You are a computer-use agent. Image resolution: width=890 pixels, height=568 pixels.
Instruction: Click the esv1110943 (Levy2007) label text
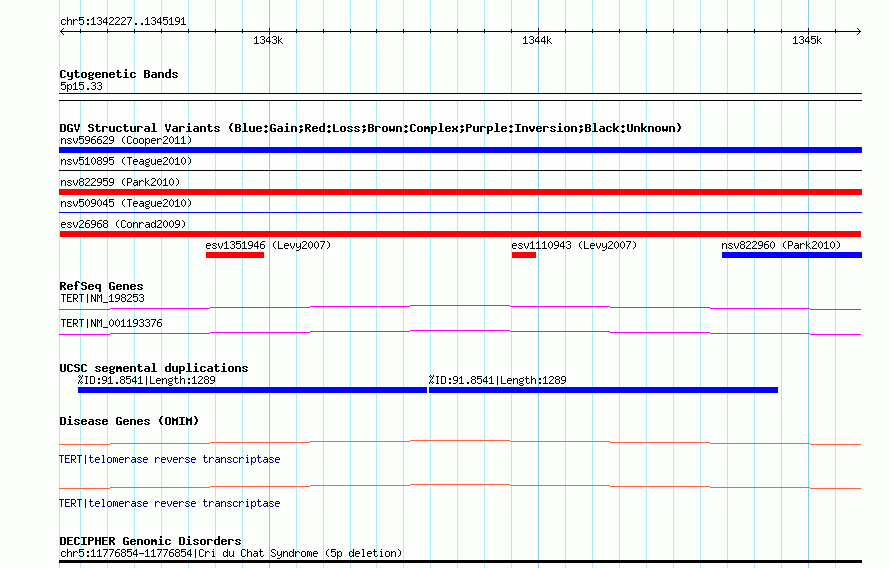[x=574, y=245]
